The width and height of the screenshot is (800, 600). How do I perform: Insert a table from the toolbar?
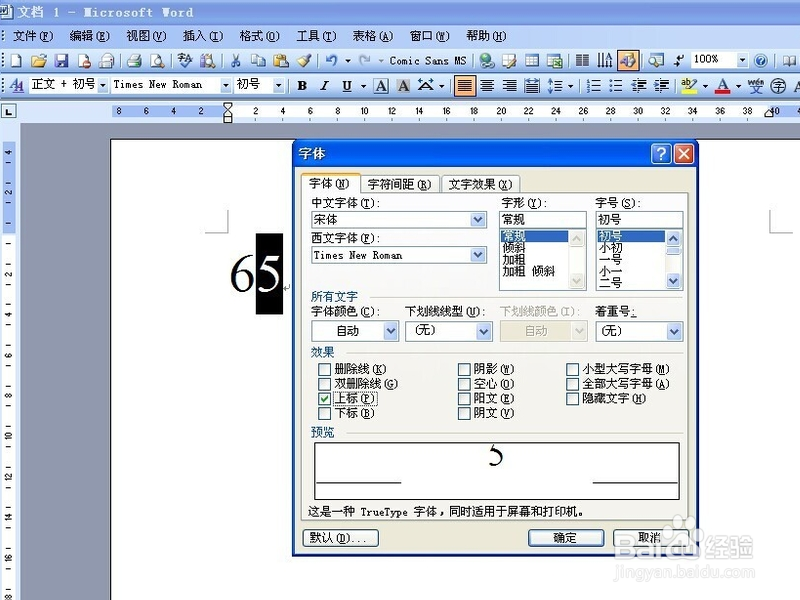(532, 61)
